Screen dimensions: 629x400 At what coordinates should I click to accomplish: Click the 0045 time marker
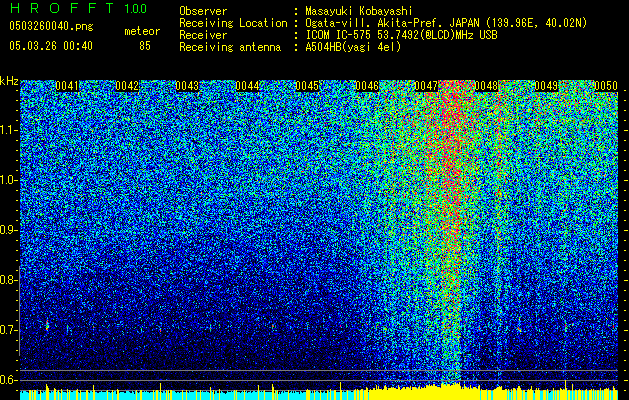307,86
